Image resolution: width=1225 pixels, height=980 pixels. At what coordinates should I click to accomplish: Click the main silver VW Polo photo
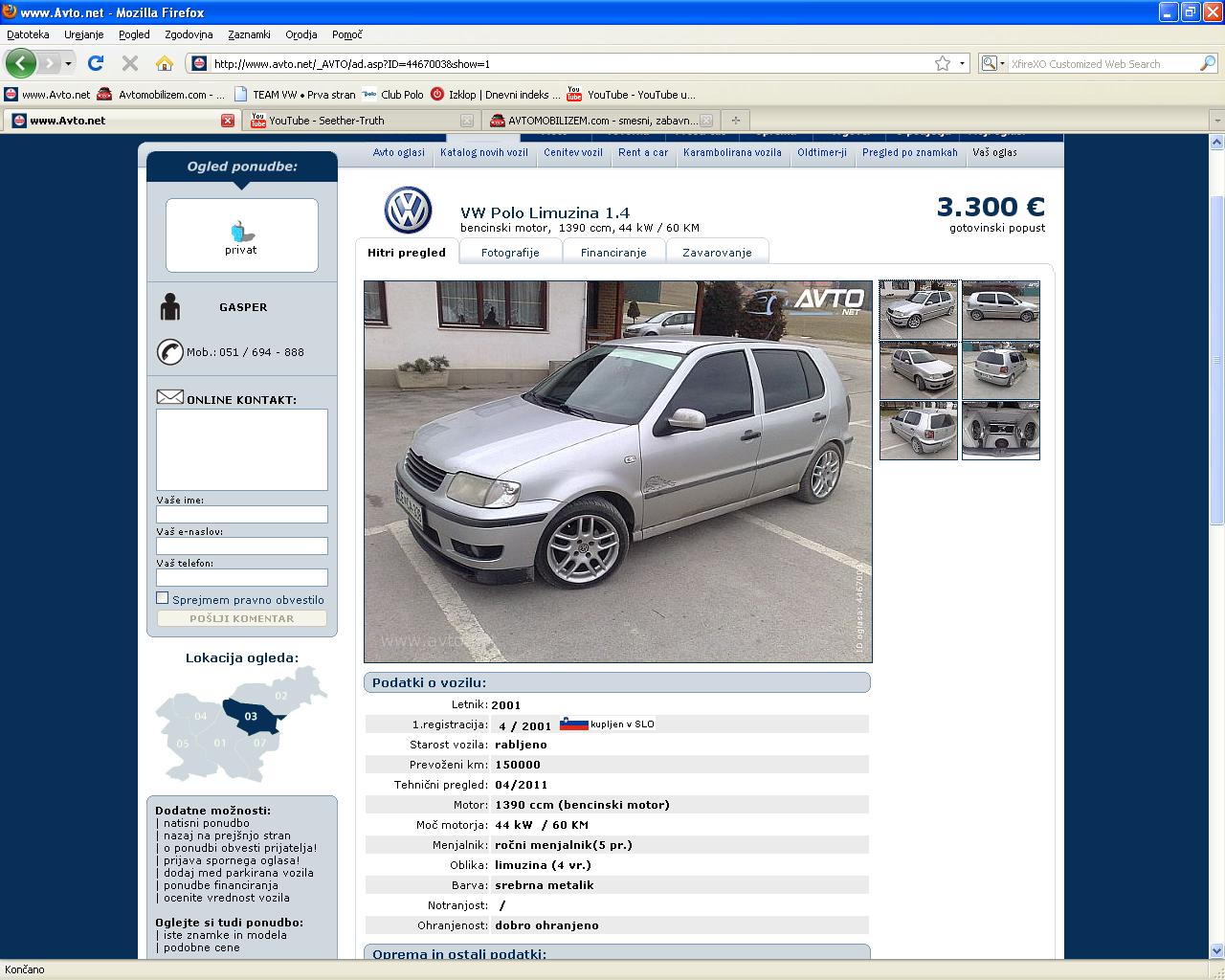pyautogui.click(x=618, y=472)
